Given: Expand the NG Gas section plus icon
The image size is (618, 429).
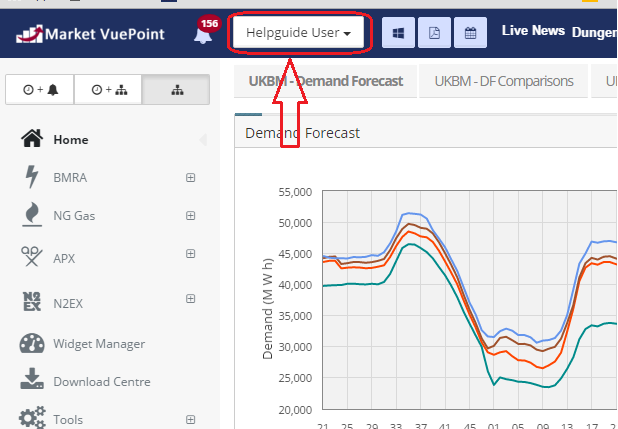Looking at the screenshot, I should (x=190, y=216).
